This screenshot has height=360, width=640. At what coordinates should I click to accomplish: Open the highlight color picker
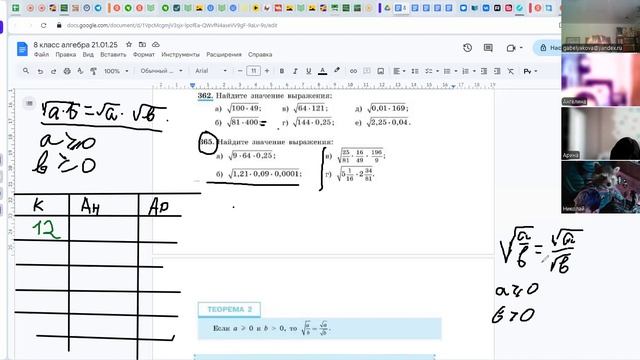337,71
